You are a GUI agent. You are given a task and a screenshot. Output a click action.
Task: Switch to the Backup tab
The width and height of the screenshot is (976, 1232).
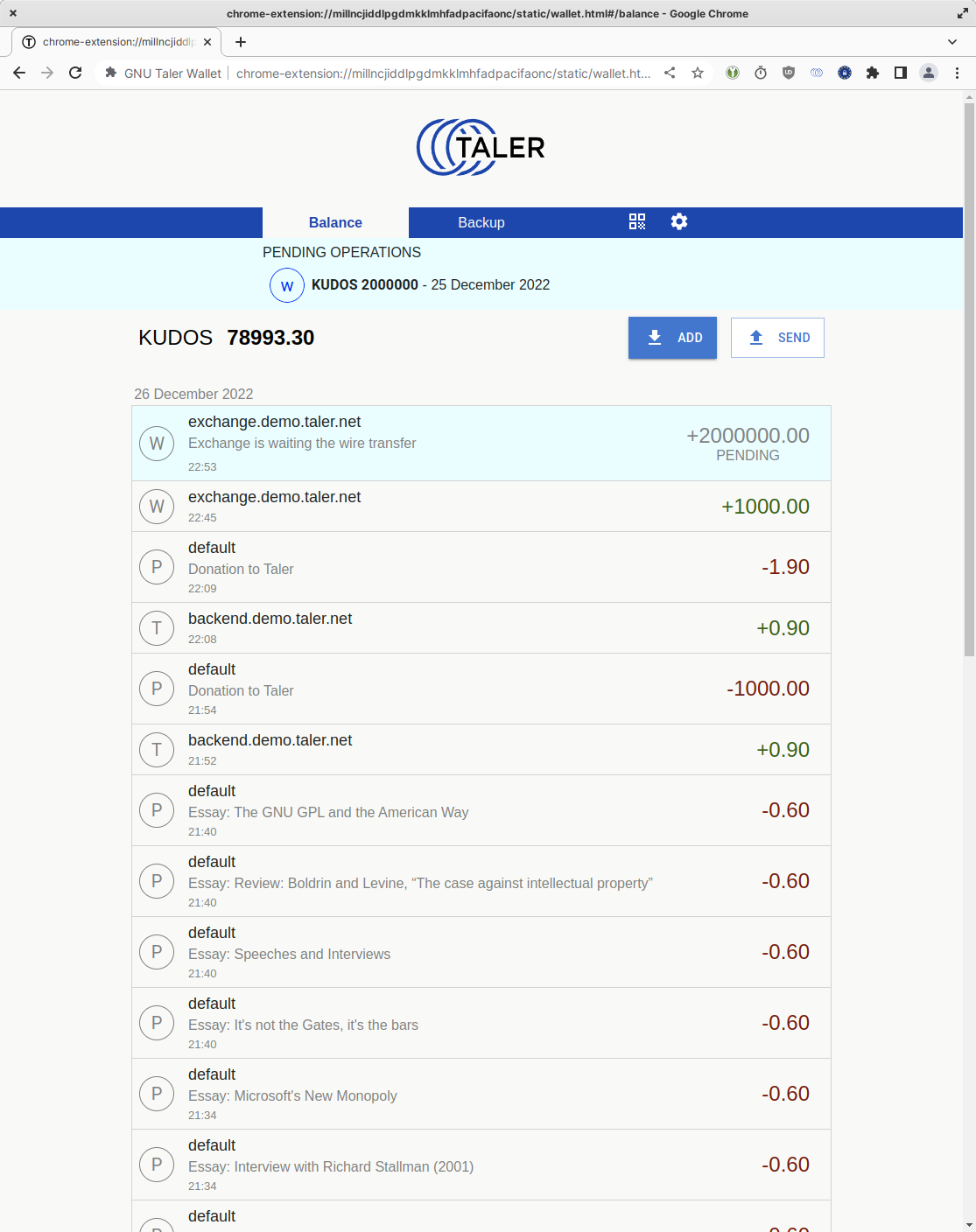(x=481, y=223)
